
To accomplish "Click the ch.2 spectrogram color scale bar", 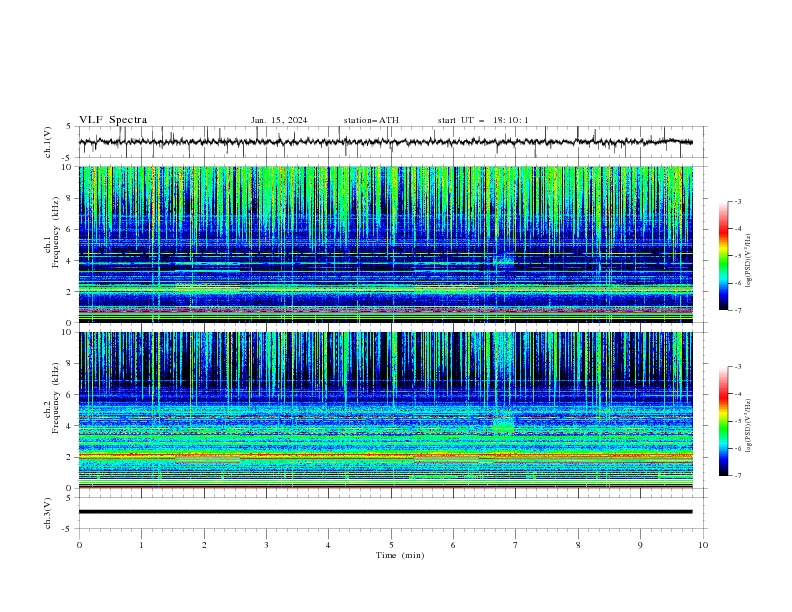I will coord(723,421).
